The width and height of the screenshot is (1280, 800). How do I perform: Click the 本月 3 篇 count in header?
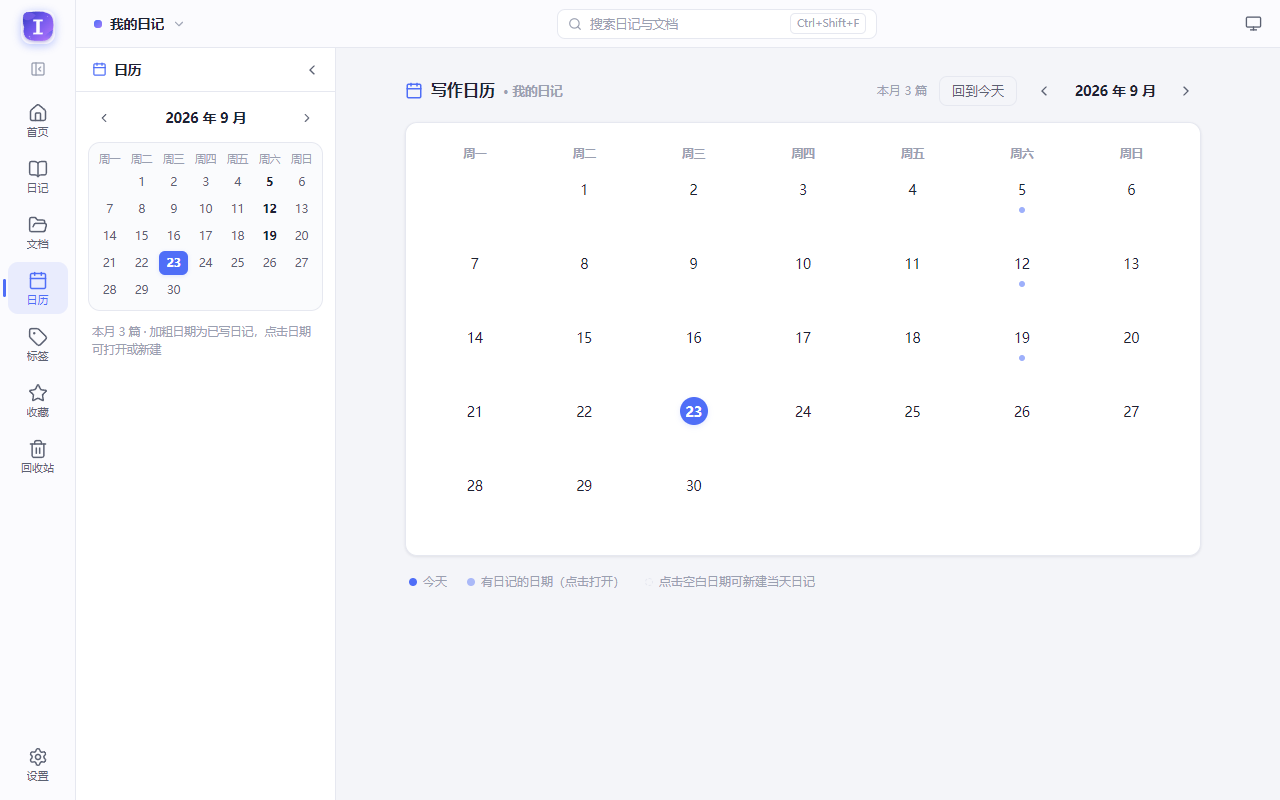click(x=902, y=91)
